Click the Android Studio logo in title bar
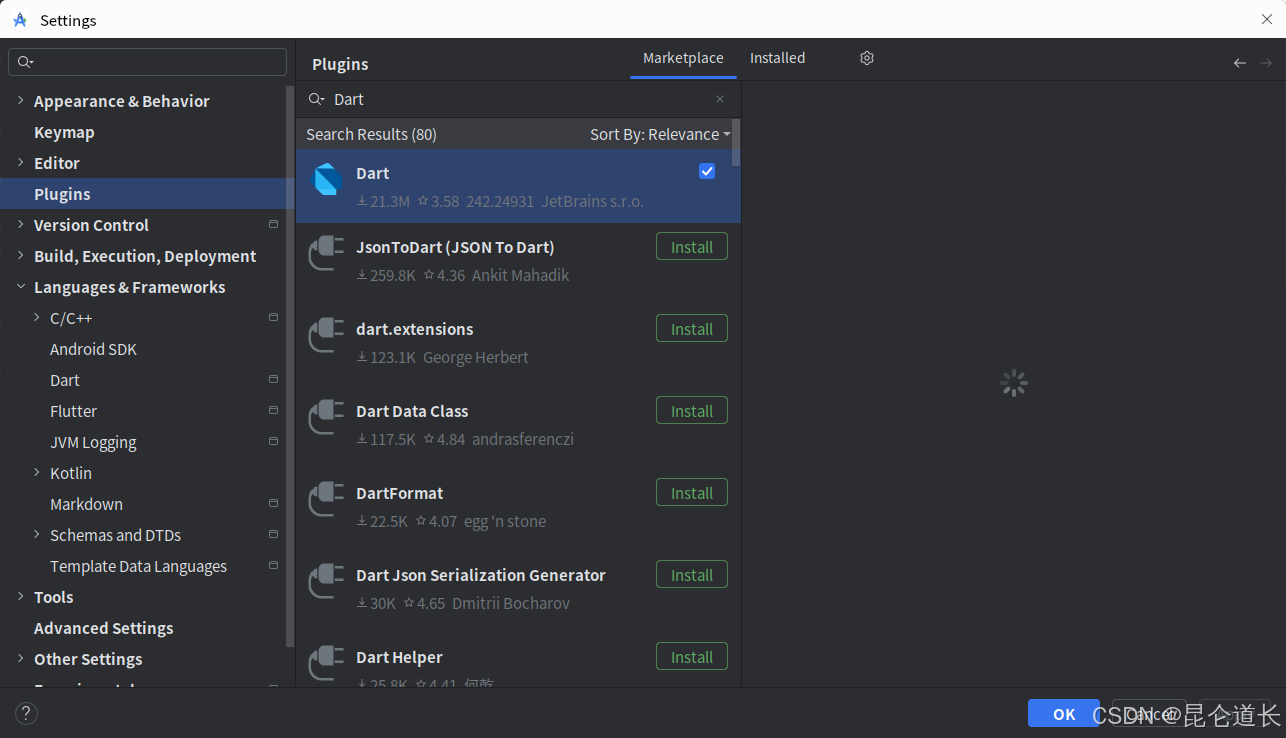Image resolution: width=1286 pixels, height=738 pixels. pyautogui.click(x=20, y=19)
